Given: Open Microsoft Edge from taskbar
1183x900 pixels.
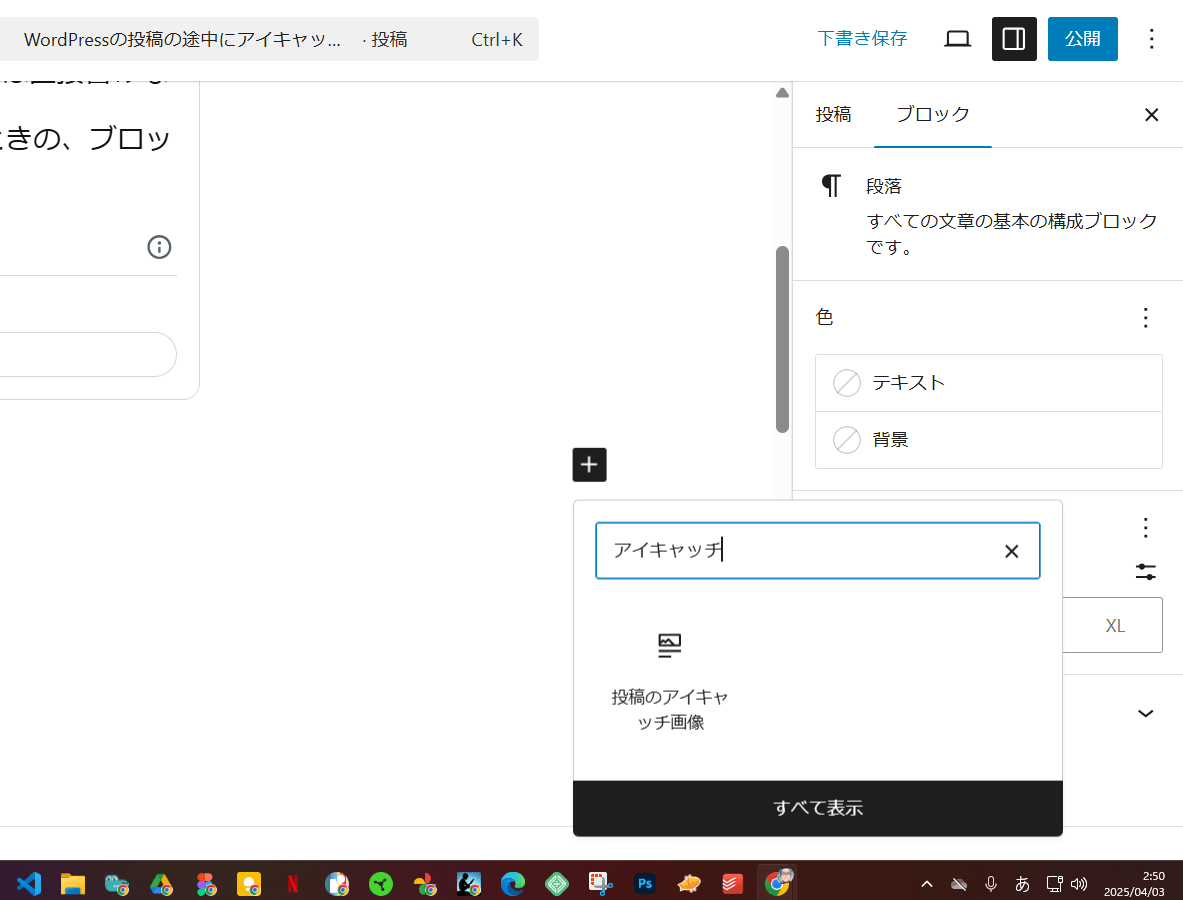Looking at the screenshot, I should pos(513,883).
